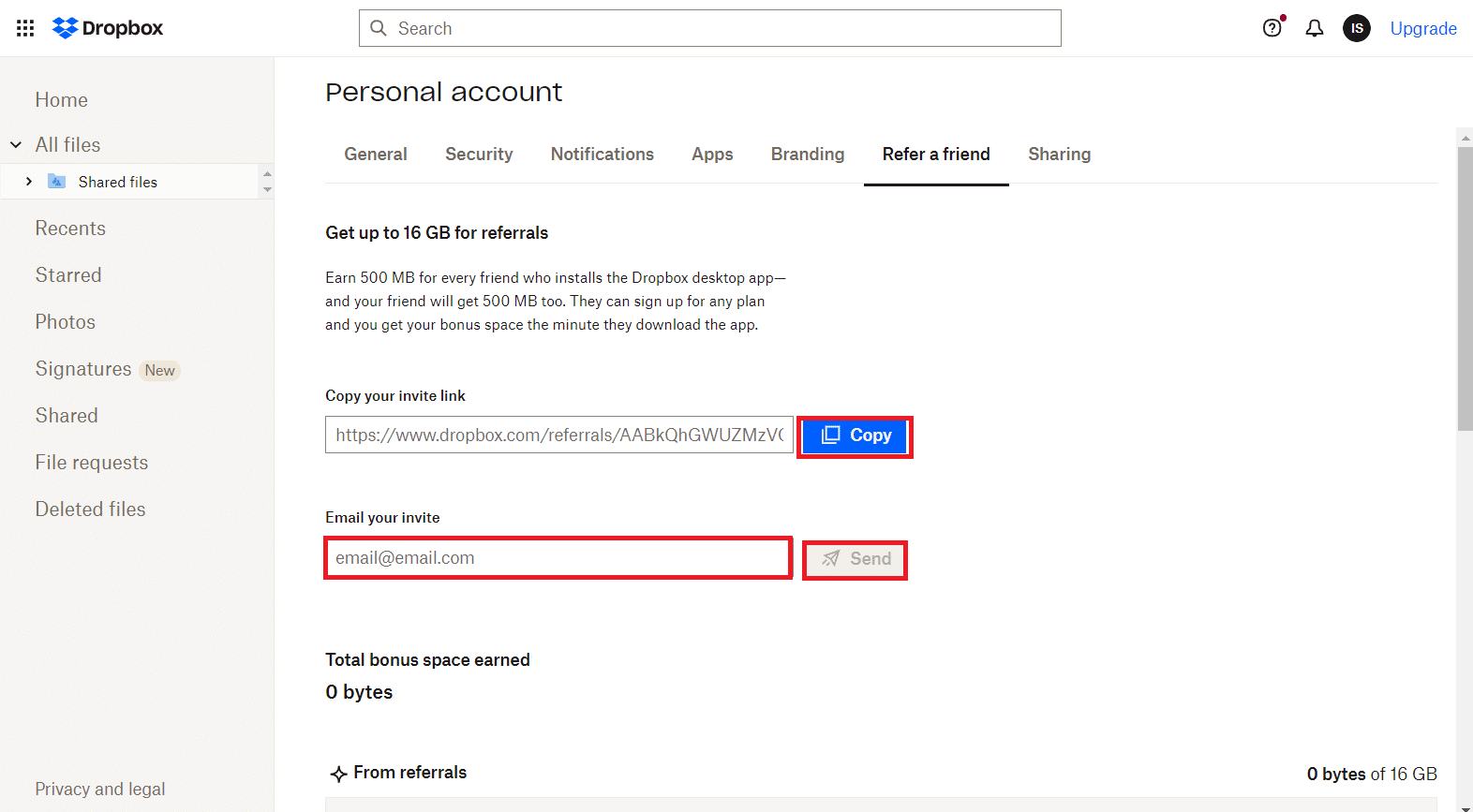
Task: Open the IS account avatar menu
Action: click(x=1357, y=28)
